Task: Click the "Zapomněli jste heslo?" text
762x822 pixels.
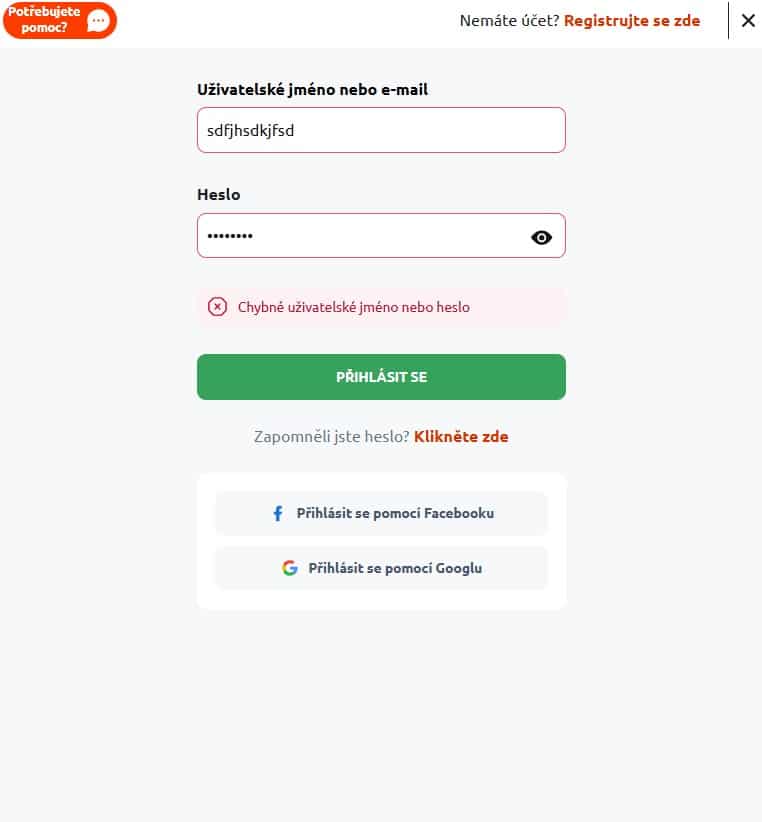Action: click(x=333, y=437)
